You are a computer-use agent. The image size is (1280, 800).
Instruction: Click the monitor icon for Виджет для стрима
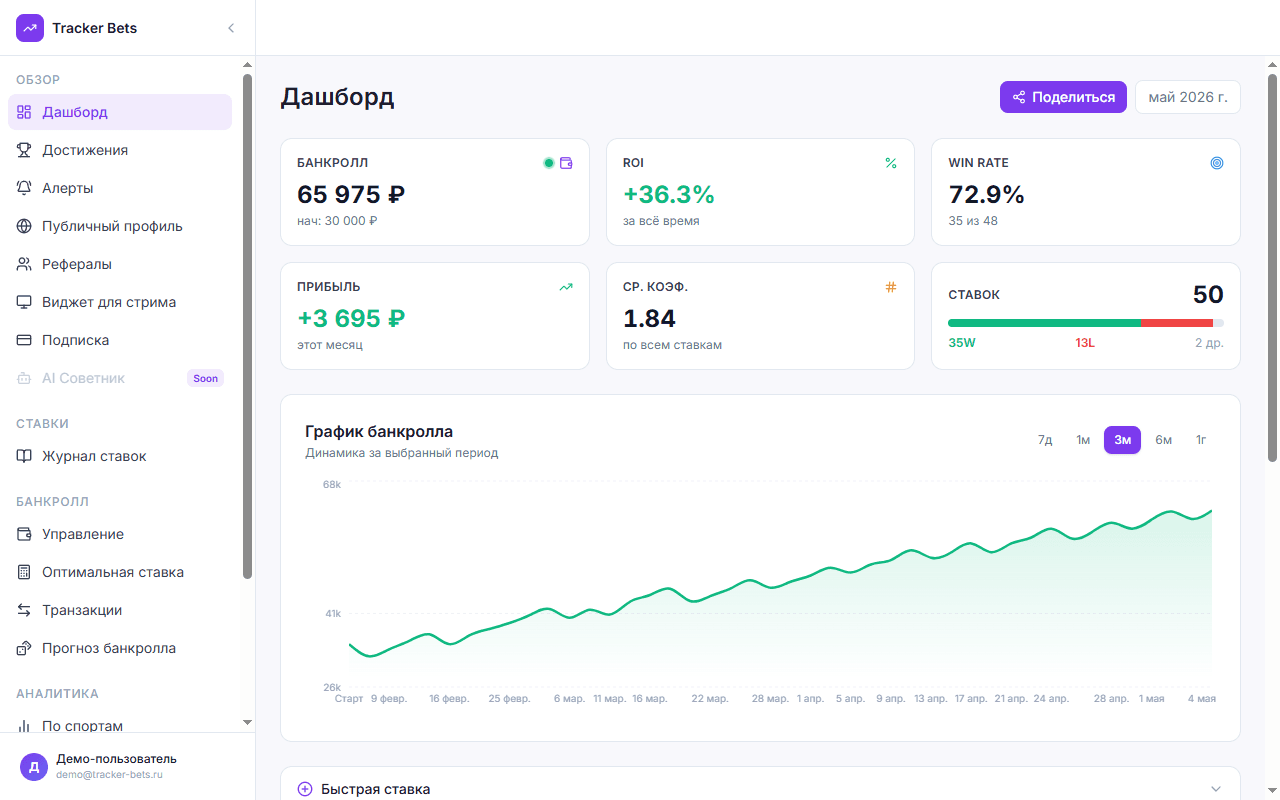coord(24,302)
